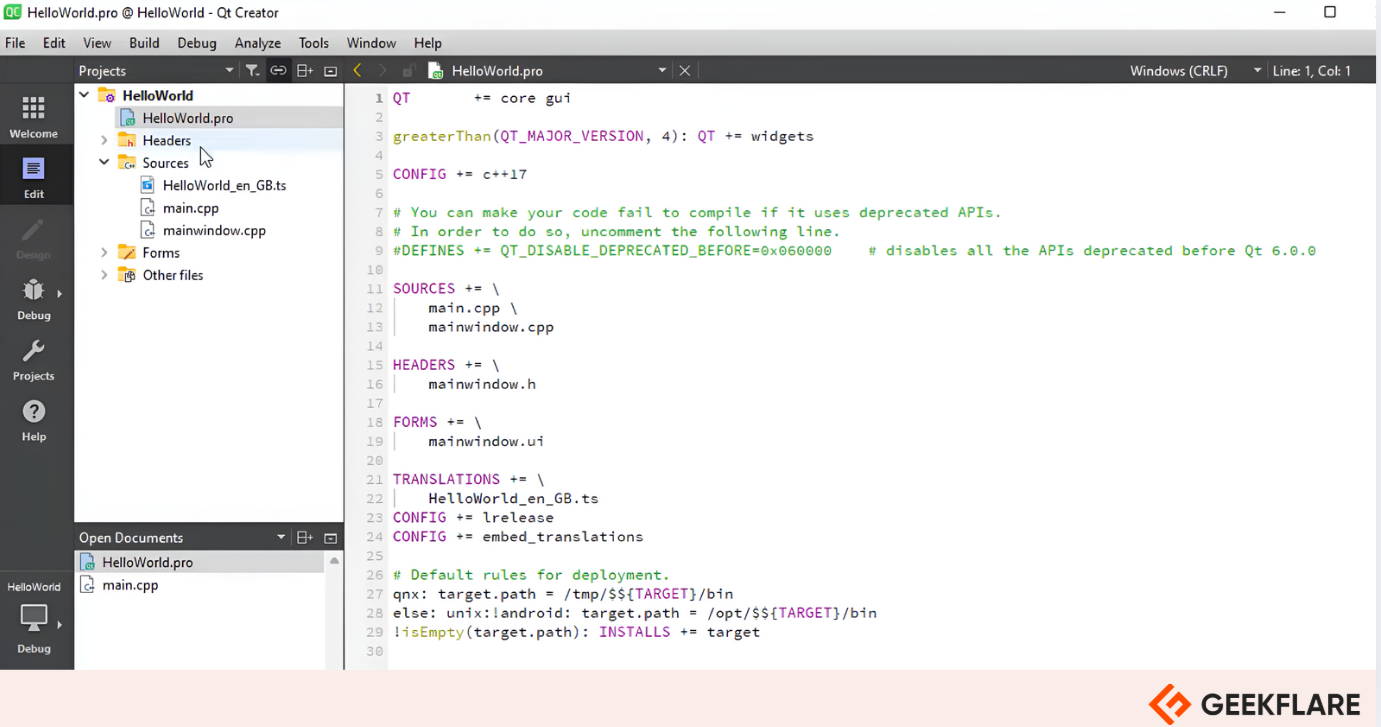This screenshot has width=1381, height=727.
Task: Open the Windows (CRLF) line ending dropdown
Action: pyautogui.click(x=1195, y=71)
